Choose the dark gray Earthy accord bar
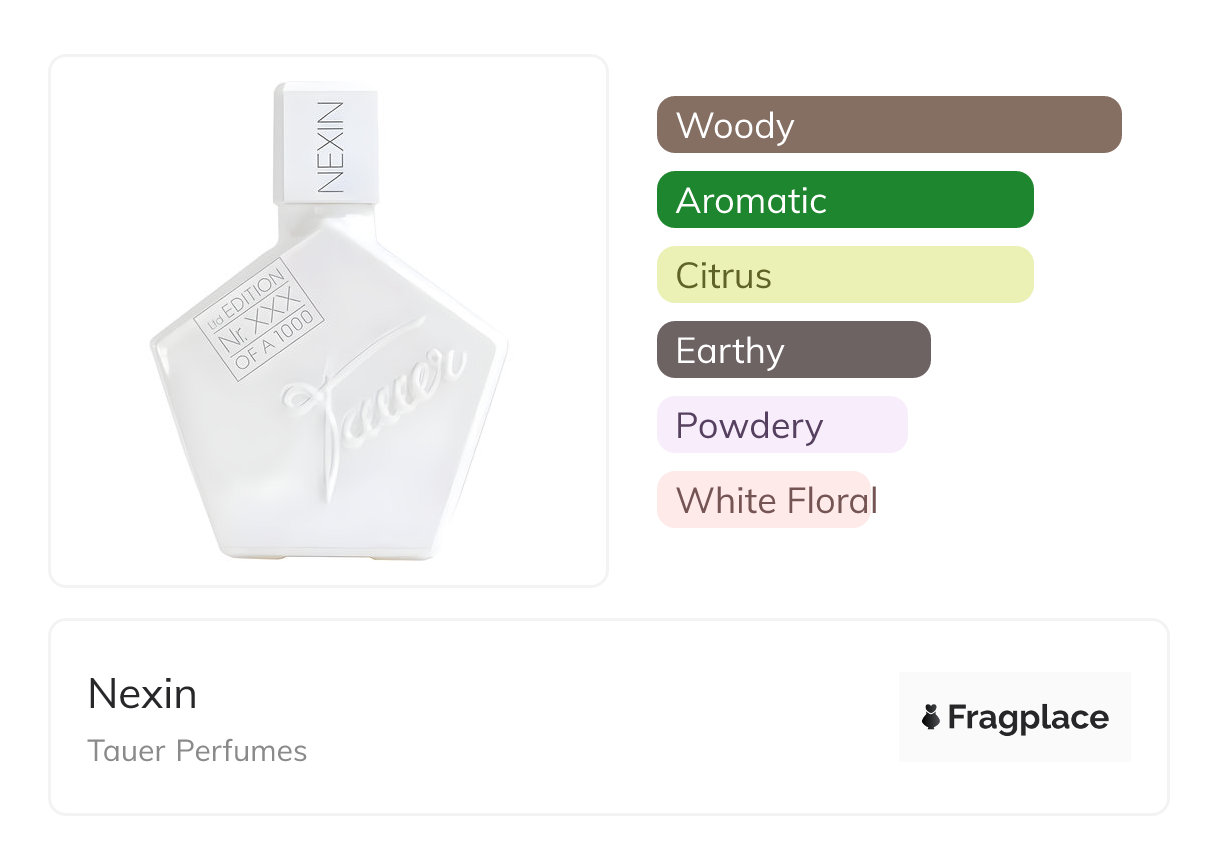Viewport: 1218px width, 864px height. [793, 350]
